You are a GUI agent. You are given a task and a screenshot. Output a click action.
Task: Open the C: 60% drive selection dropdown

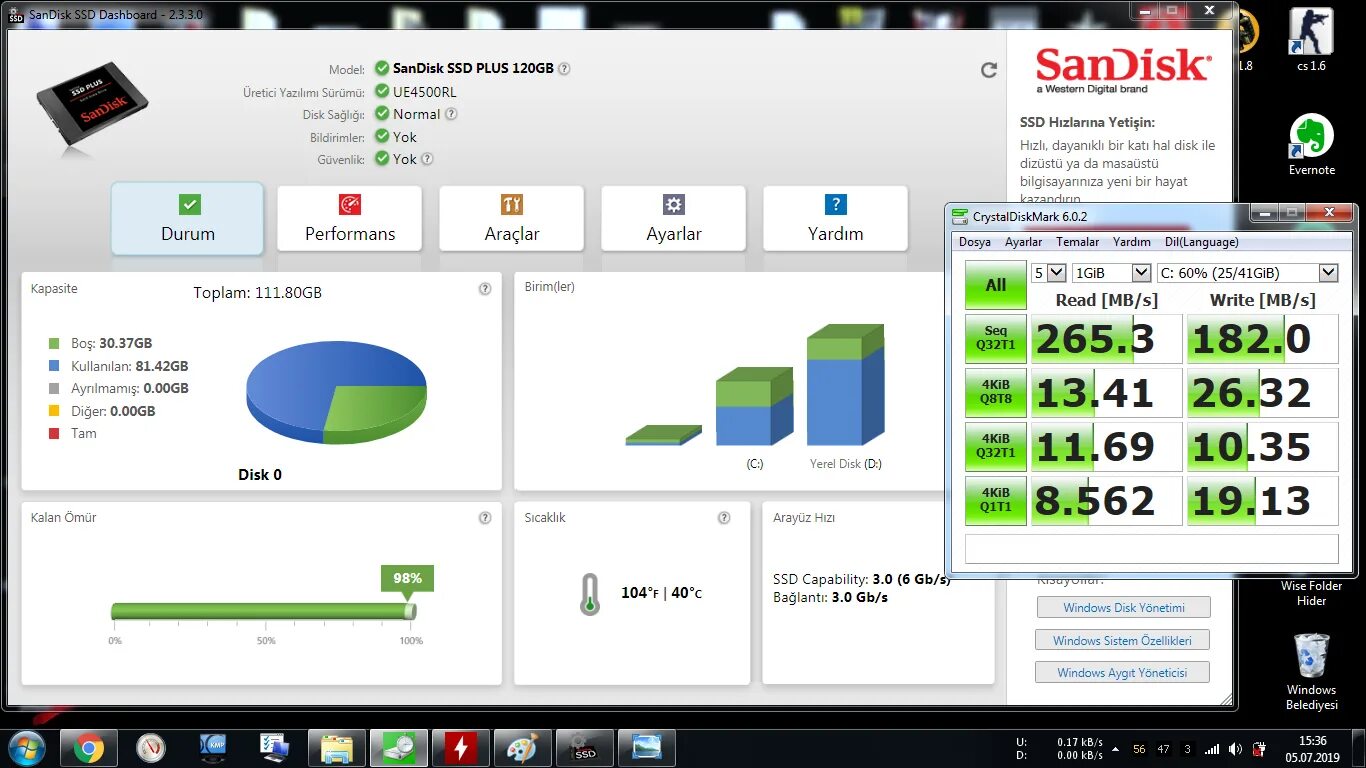click(x=1247, y=273)
